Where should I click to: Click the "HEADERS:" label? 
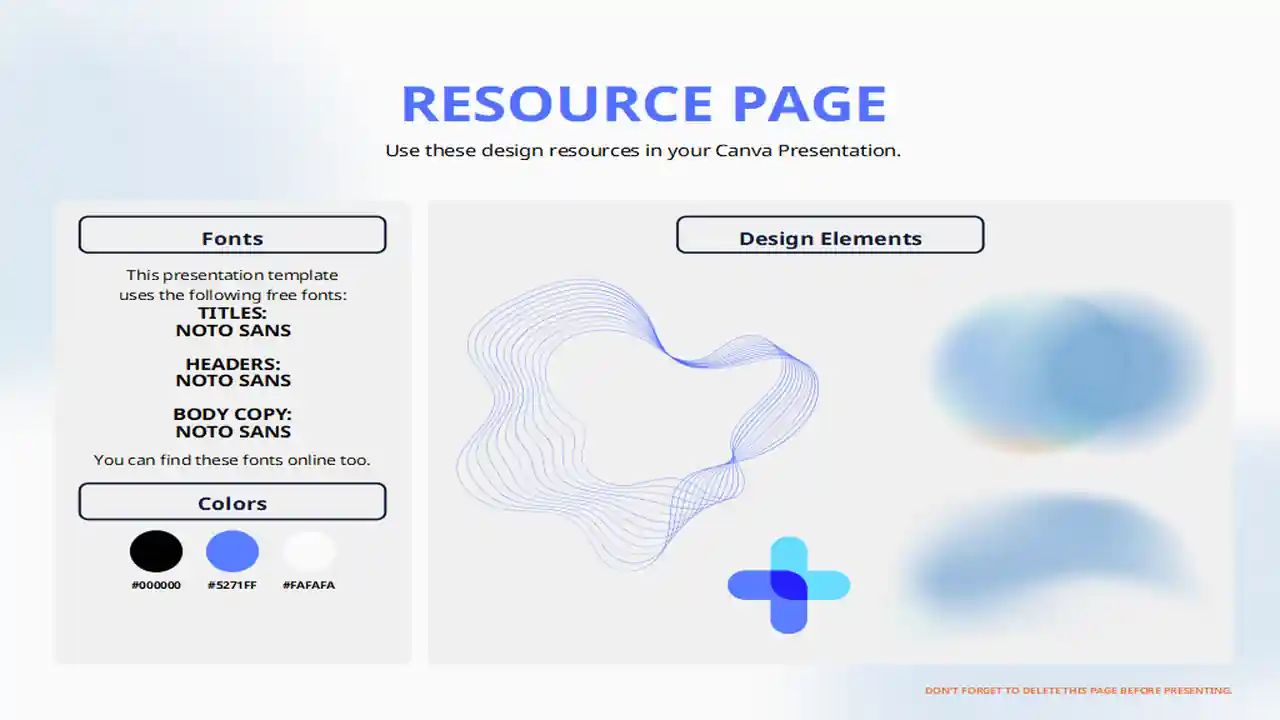click(233, 364)
